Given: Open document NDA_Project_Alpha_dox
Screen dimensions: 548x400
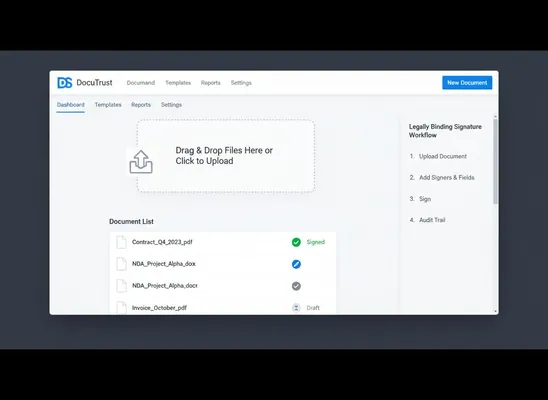Looking at the screenshot, I should [x=164, y=264].
